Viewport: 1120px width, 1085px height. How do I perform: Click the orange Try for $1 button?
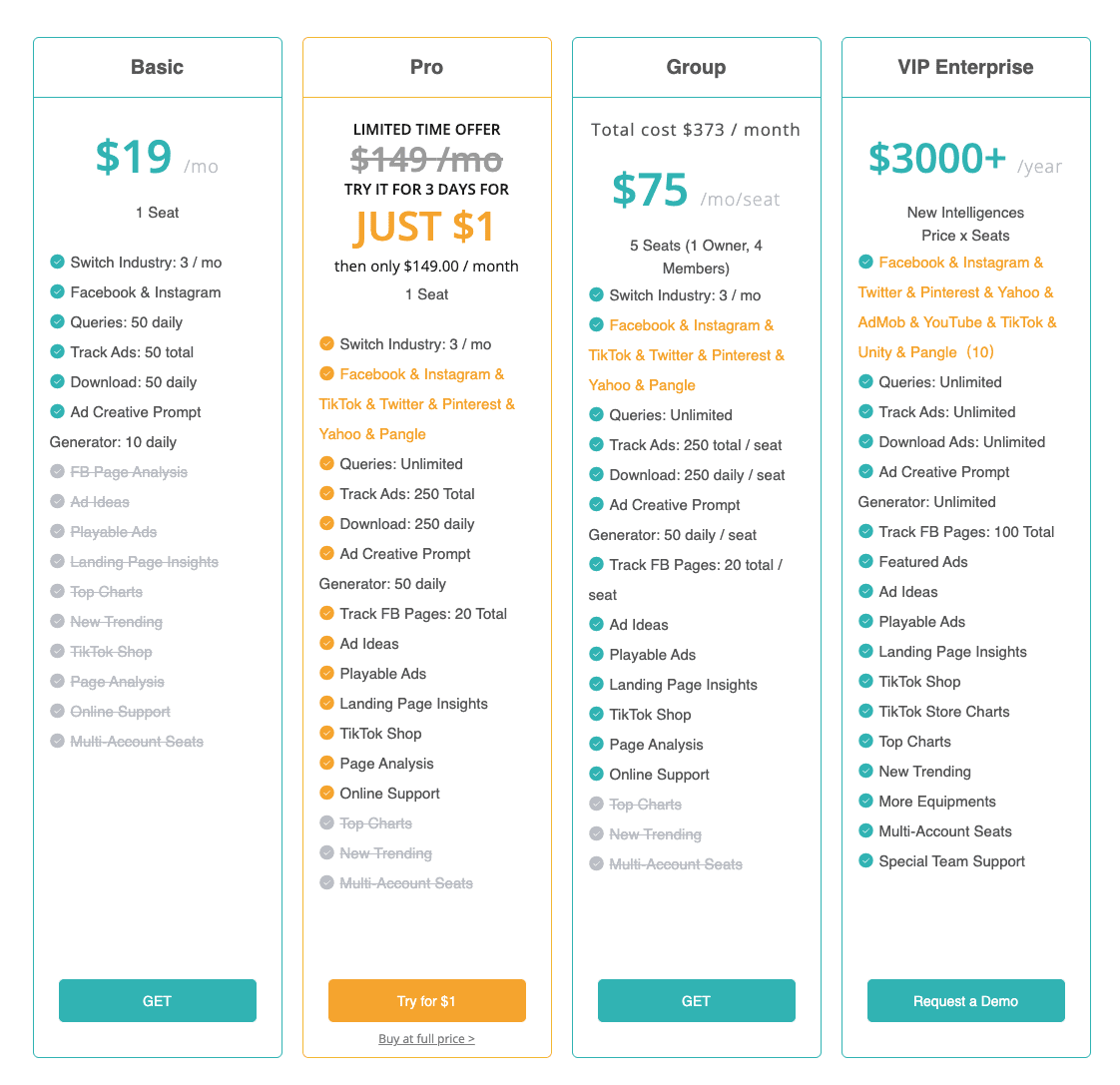(426, 1000)
